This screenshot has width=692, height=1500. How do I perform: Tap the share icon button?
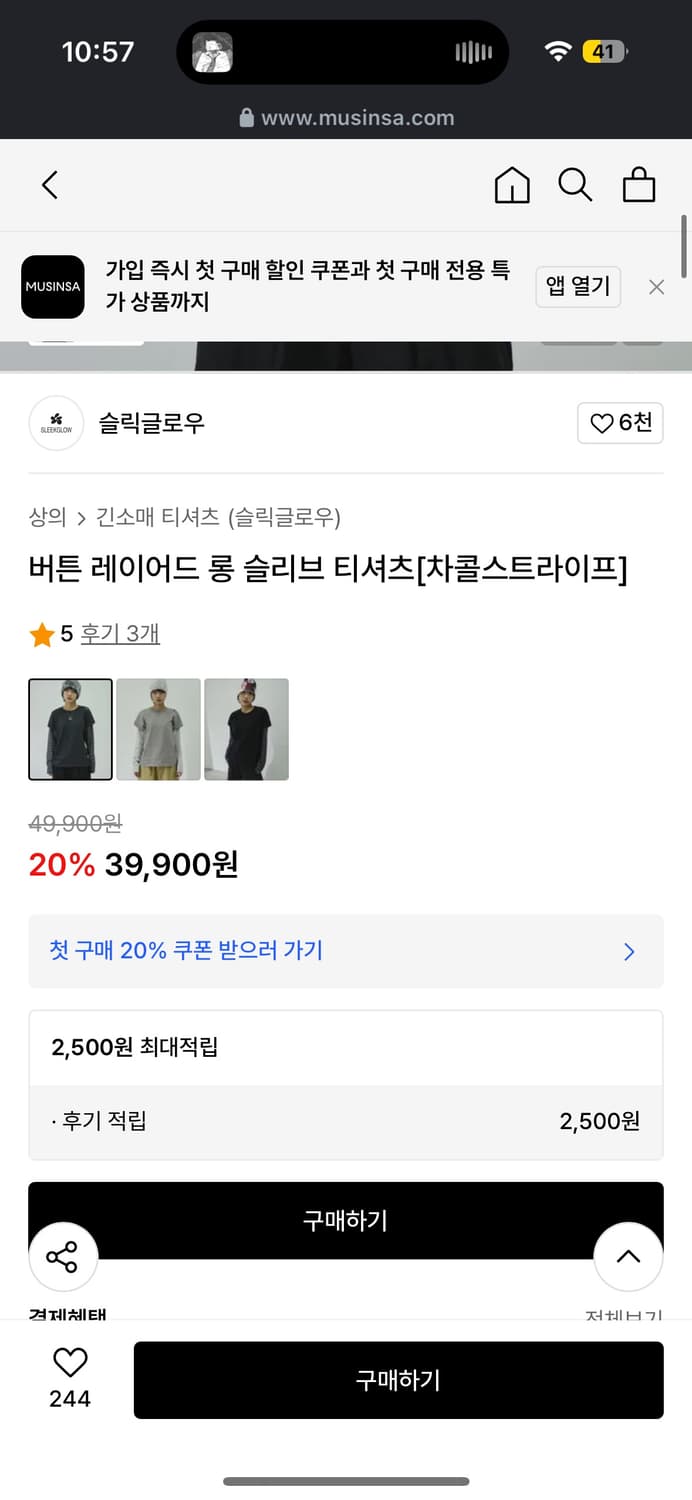pyautogui.click(x=63, y=1257)
